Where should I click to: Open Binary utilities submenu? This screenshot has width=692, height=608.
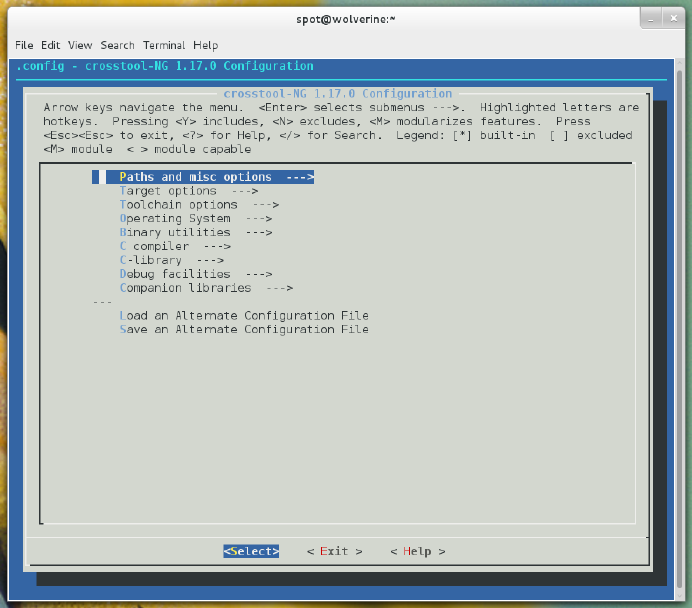pos(196,232)
